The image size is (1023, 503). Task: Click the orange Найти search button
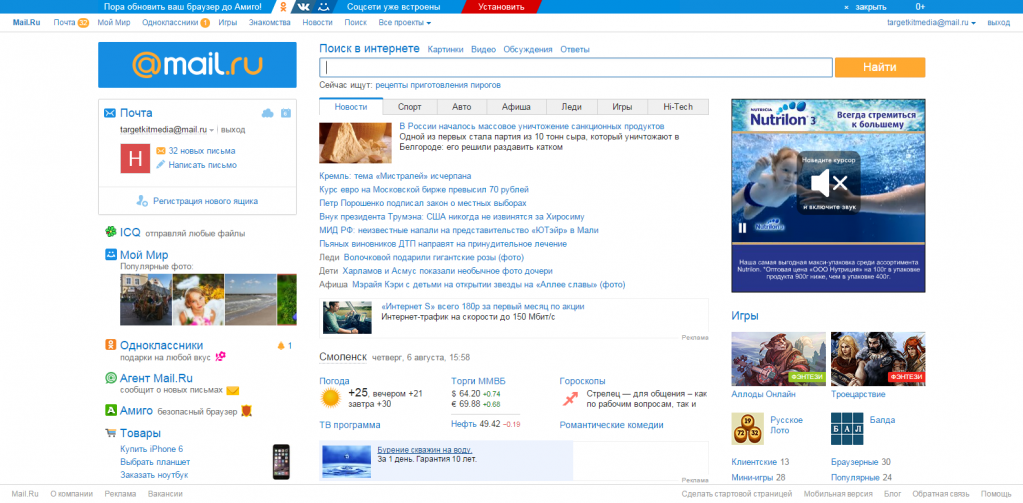[879, 67]
